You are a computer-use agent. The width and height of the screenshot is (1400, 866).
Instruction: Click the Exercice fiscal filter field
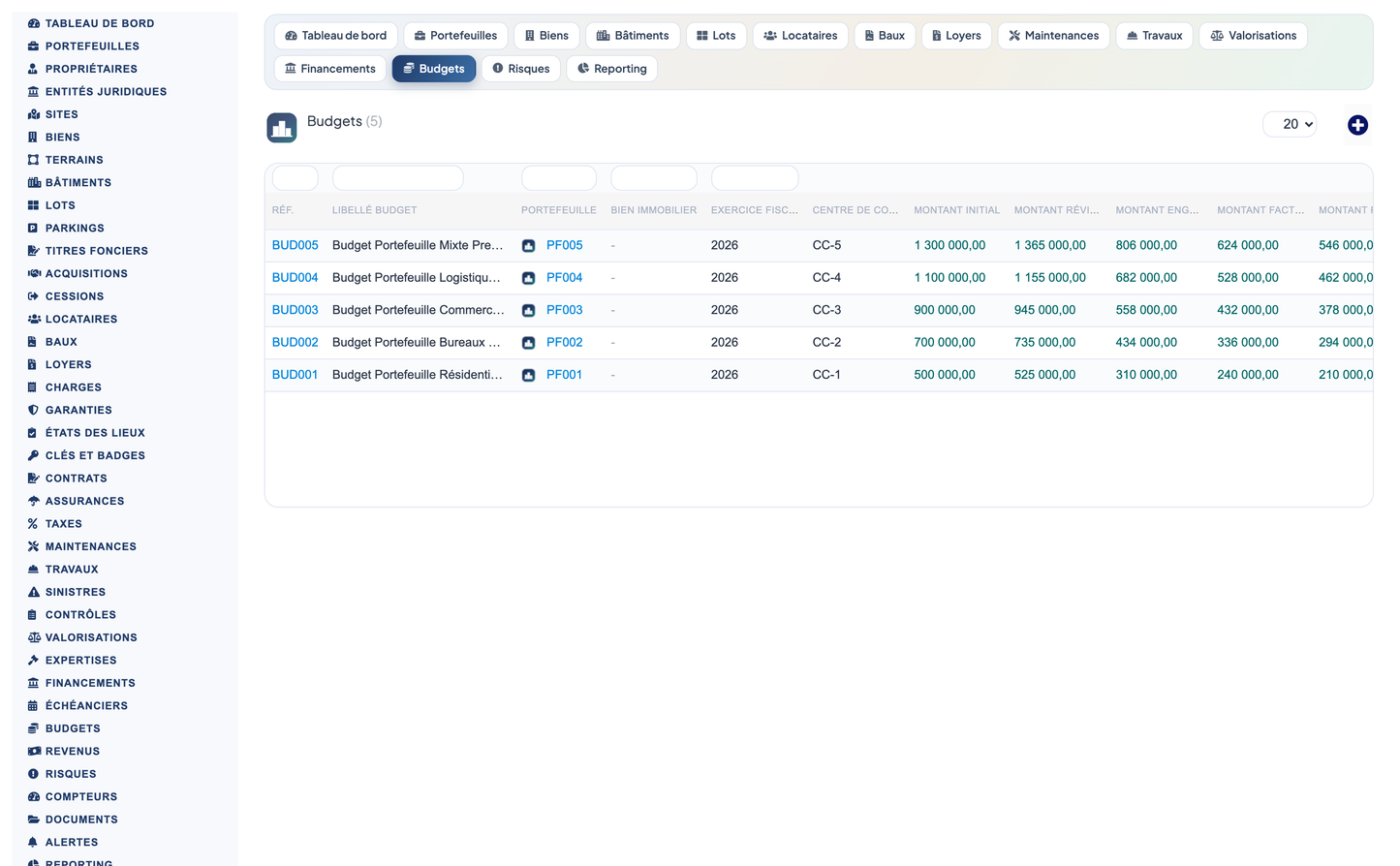coord(755,178)
